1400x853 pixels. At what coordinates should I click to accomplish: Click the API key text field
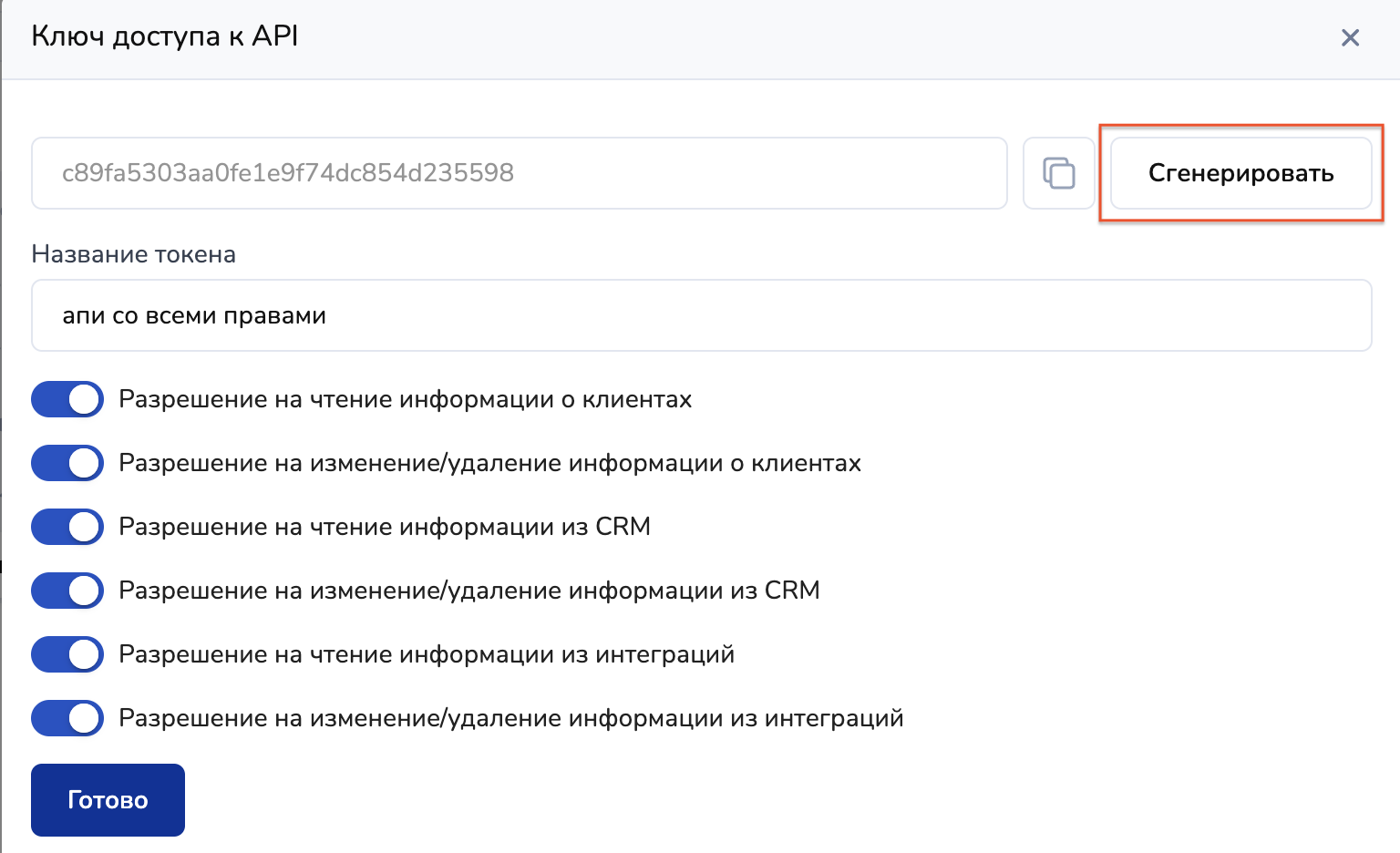[x=519, y=173]
